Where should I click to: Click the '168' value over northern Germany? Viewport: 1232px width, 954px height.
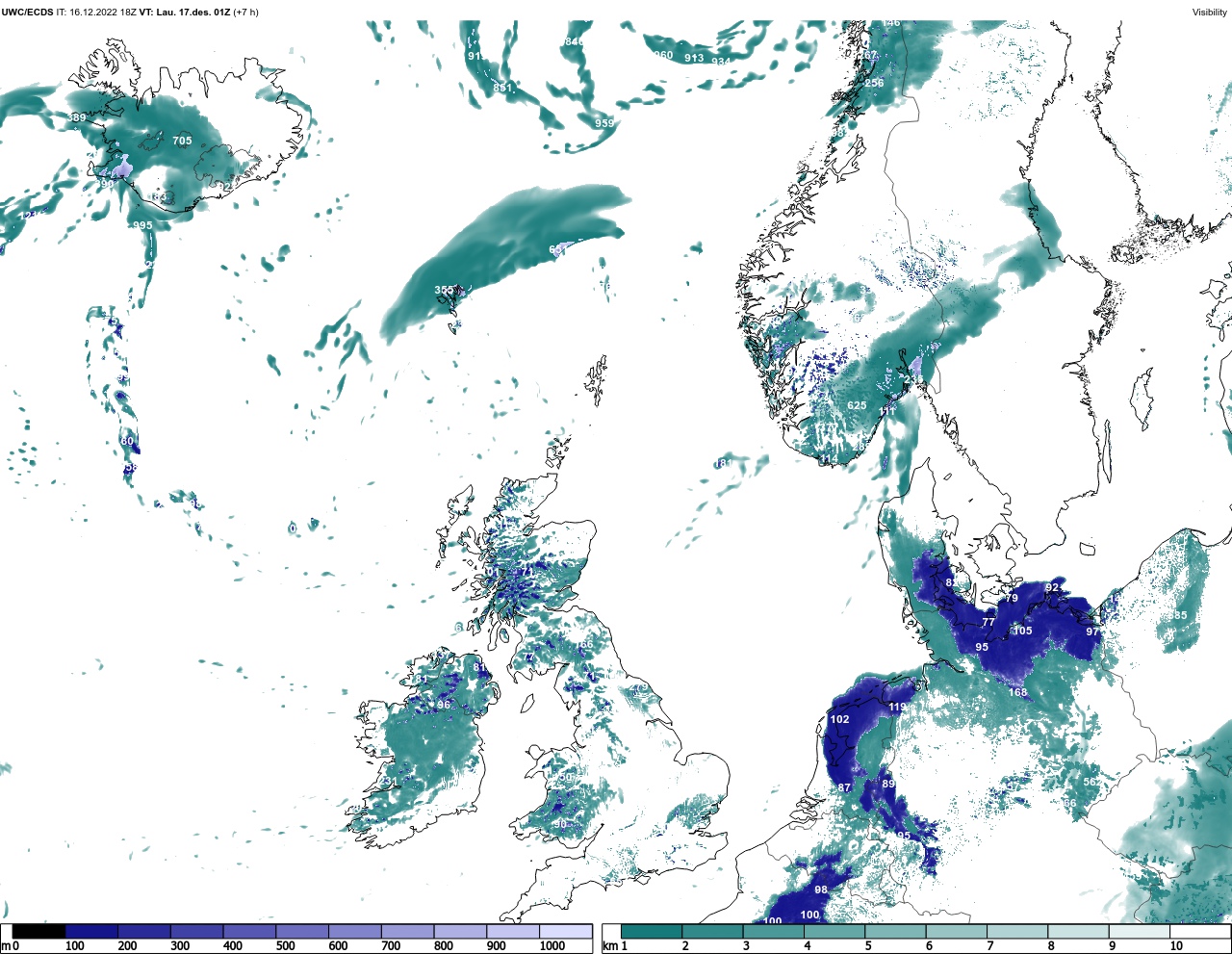pyautogui.click(x=1017, y=692)
